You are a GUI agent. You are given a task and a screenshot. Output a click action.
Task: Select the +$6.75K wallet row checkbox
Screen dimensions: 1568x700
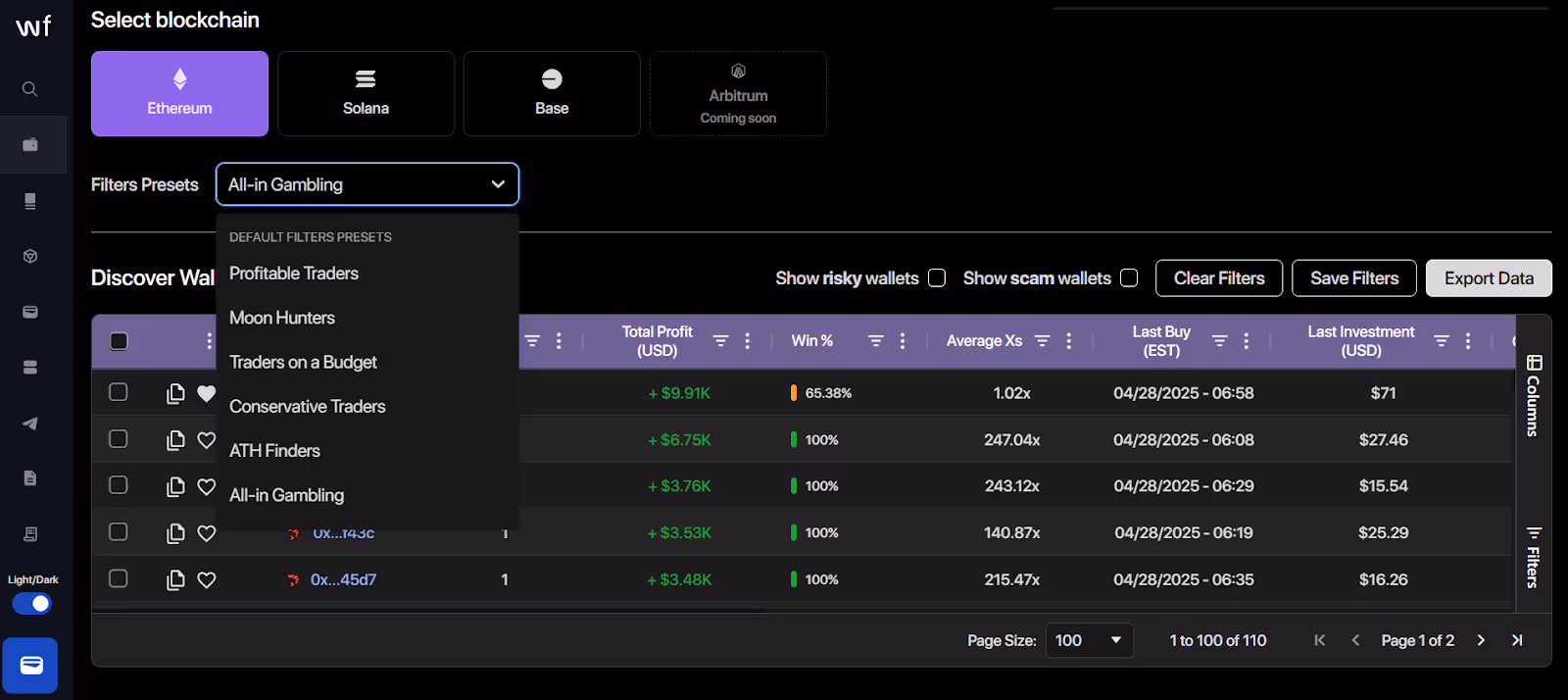(x=119, y=439)
